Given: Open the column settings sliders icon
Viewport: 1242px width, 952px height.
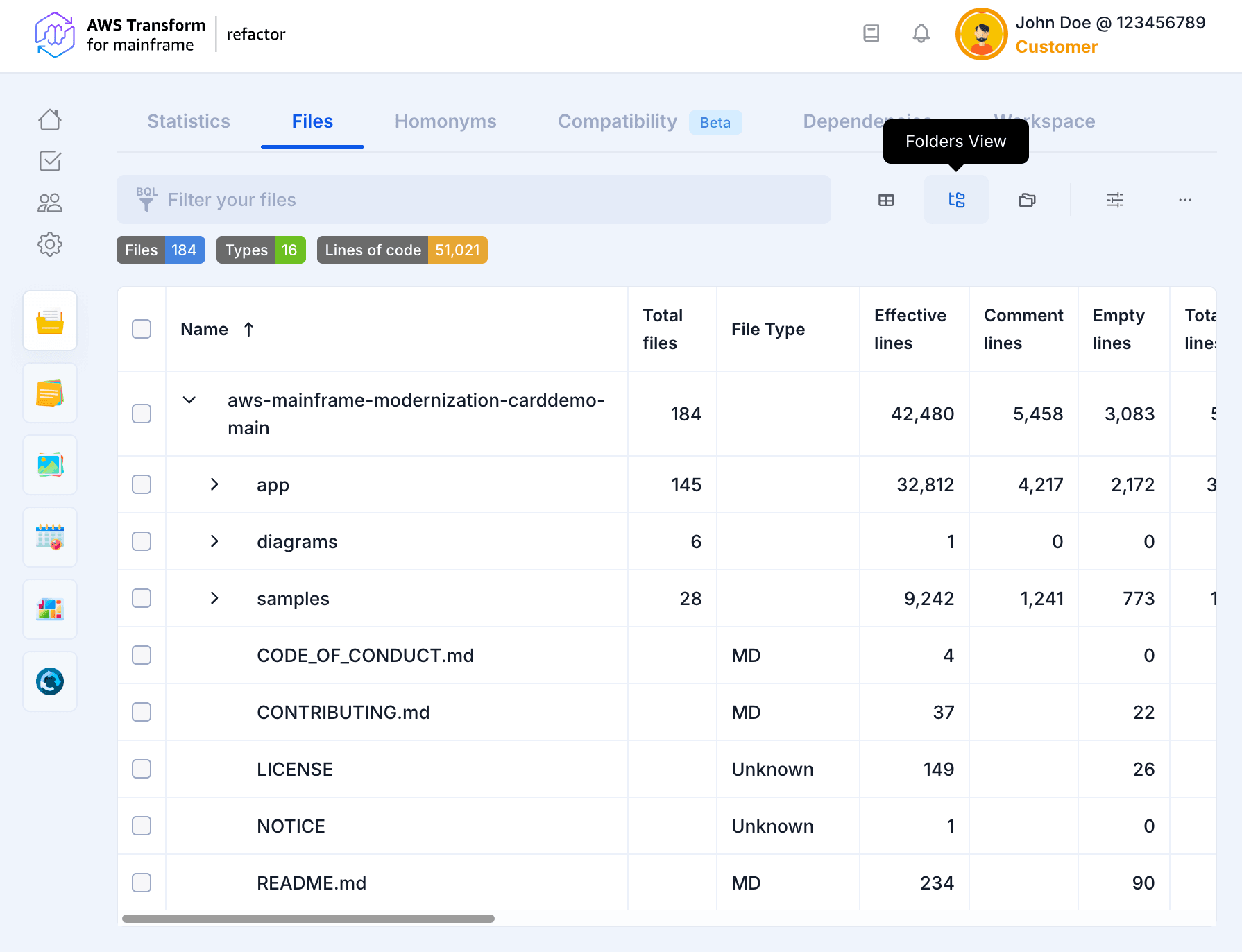Looking at the screenshot, I should click(x=1114, y=201).
